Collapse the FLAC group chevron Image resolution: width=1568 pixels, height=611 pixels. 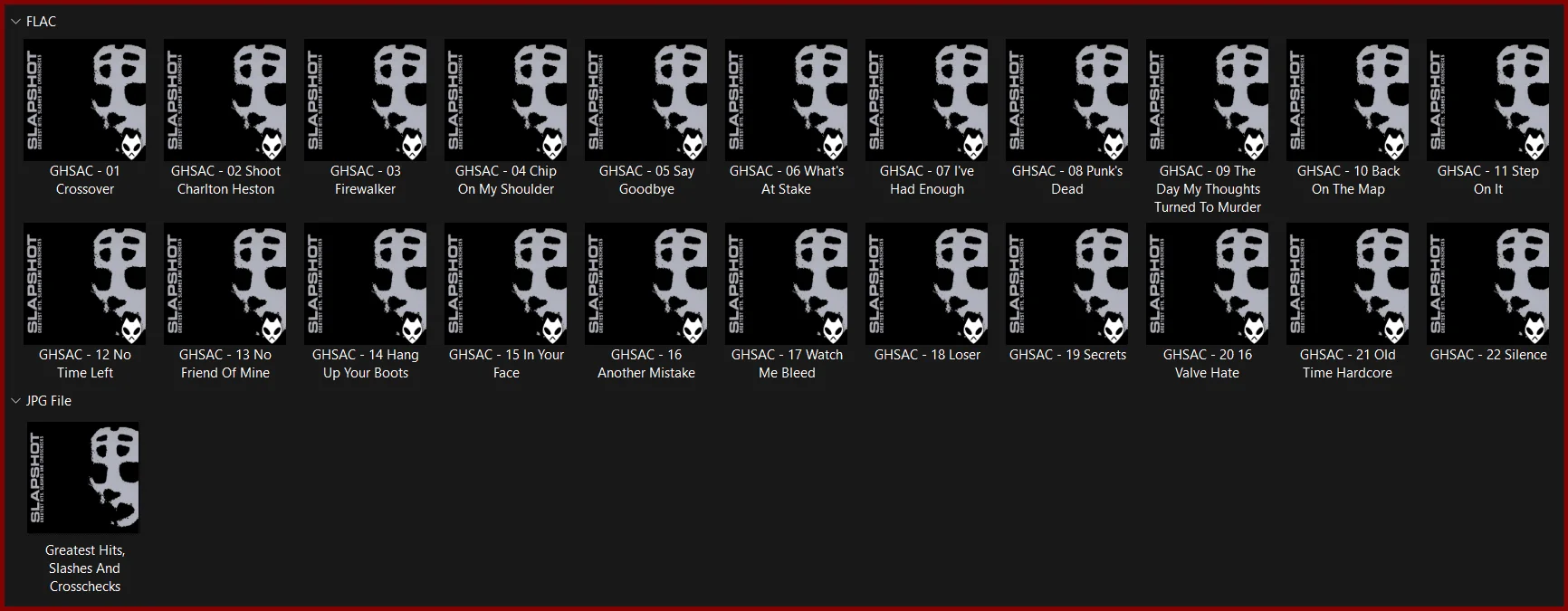(x=15, y=22)
